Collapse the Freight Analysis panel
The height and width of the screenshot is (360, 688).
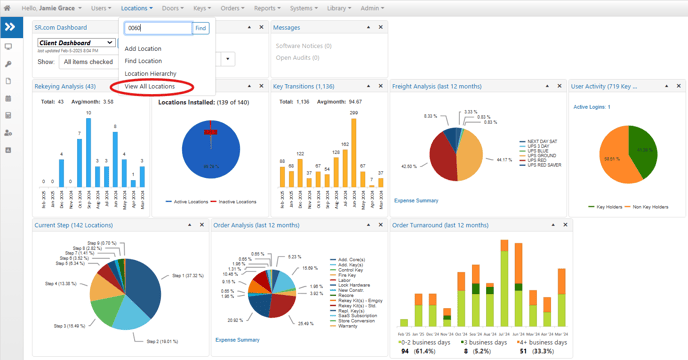(547, 86)
